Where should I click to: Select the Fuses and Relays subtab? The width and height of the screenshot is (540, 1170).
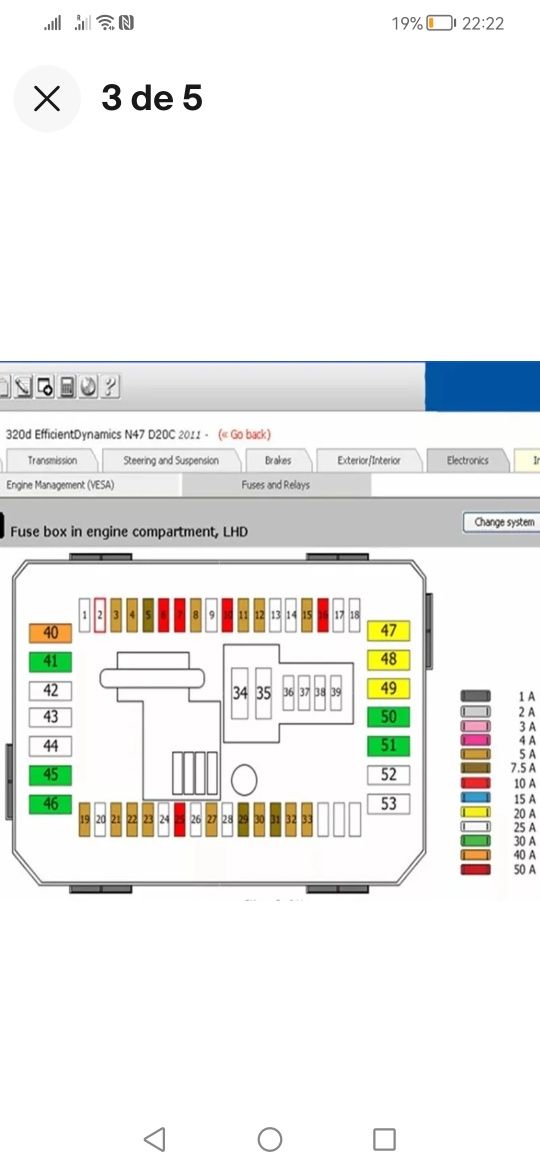click(276, 485)
